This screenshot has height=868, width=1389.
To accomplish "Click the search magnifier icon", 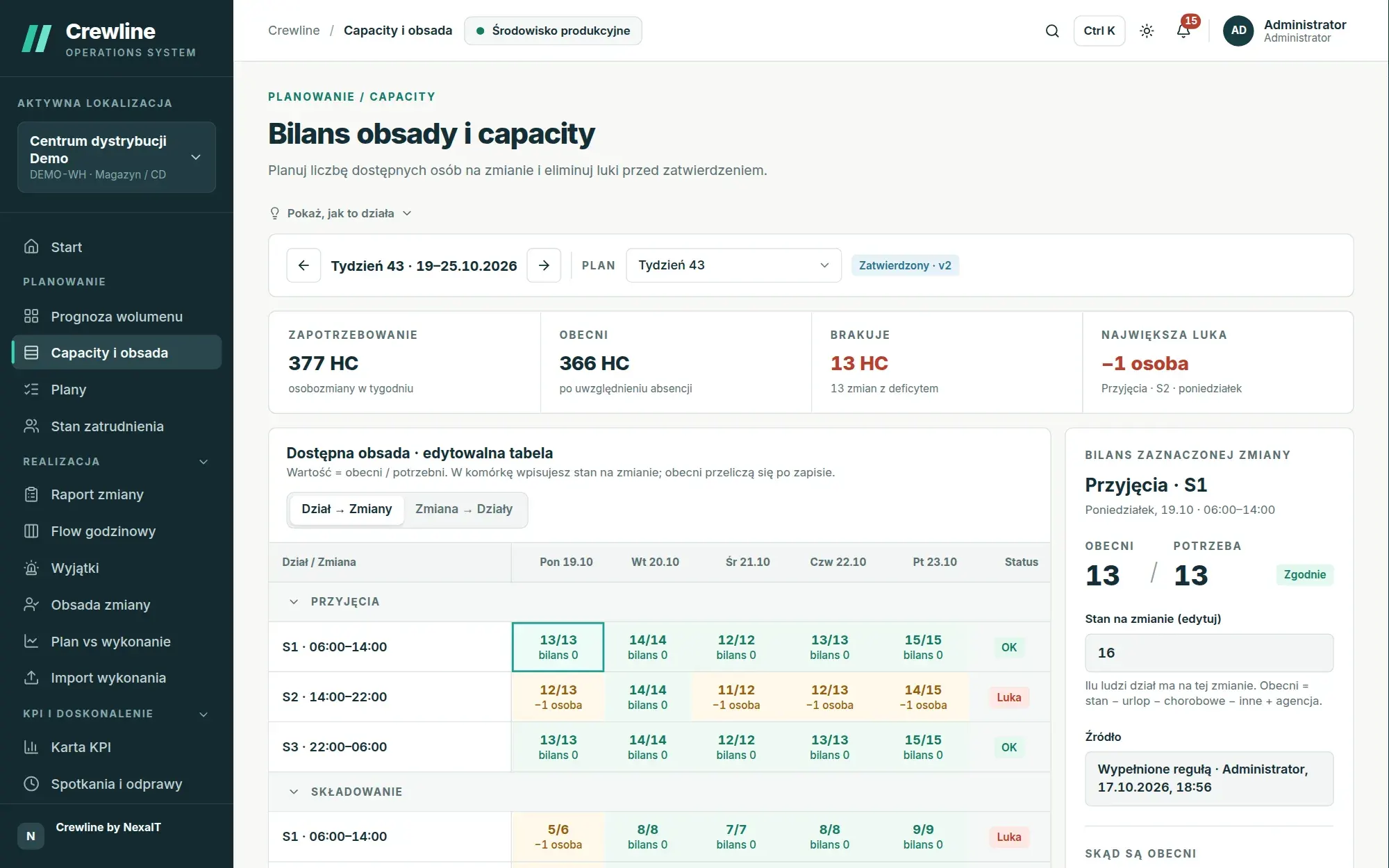I will 1052,31.
